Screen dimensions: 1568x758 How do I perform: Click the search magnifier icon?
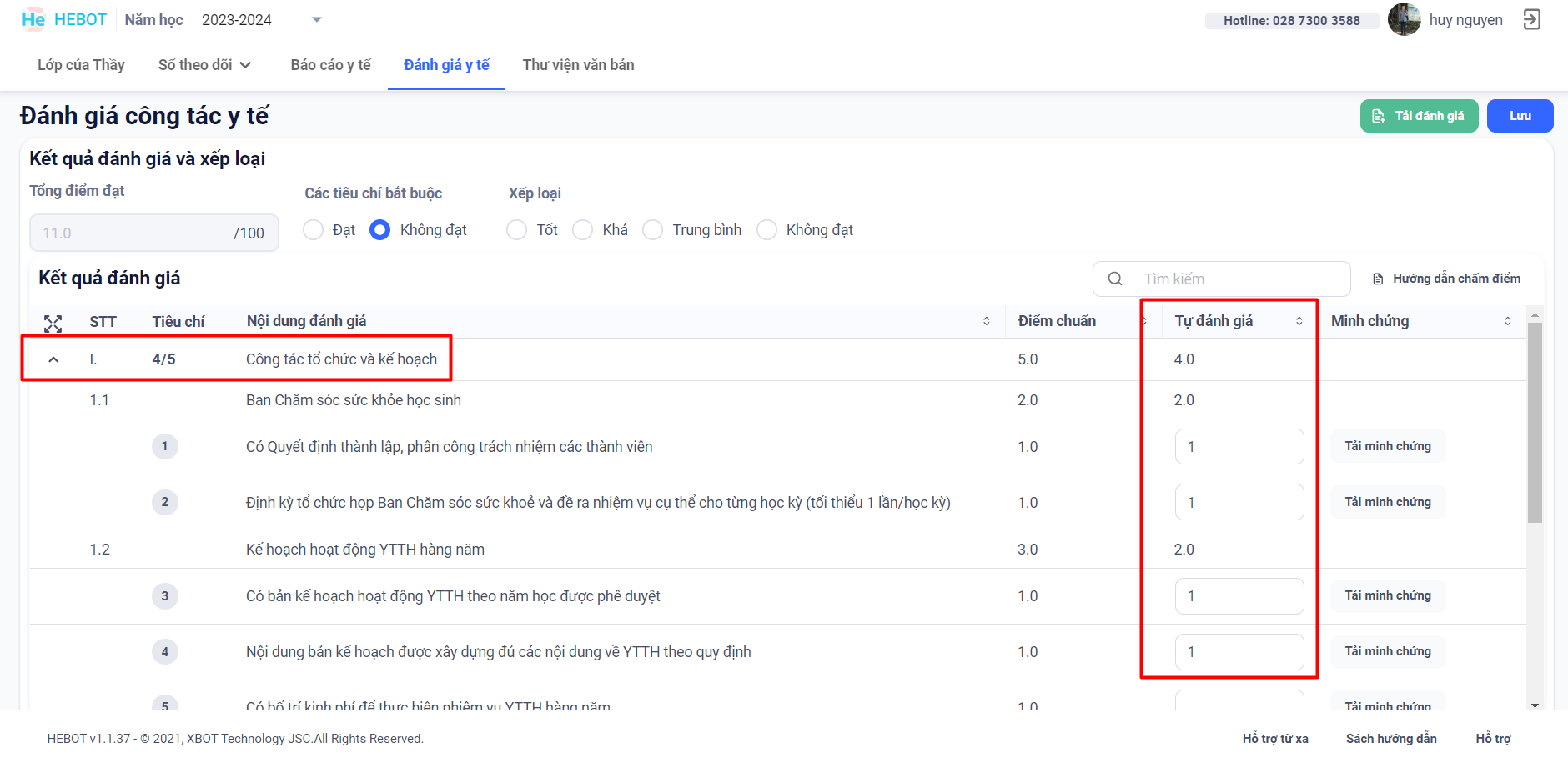[x=1115, y=279]
